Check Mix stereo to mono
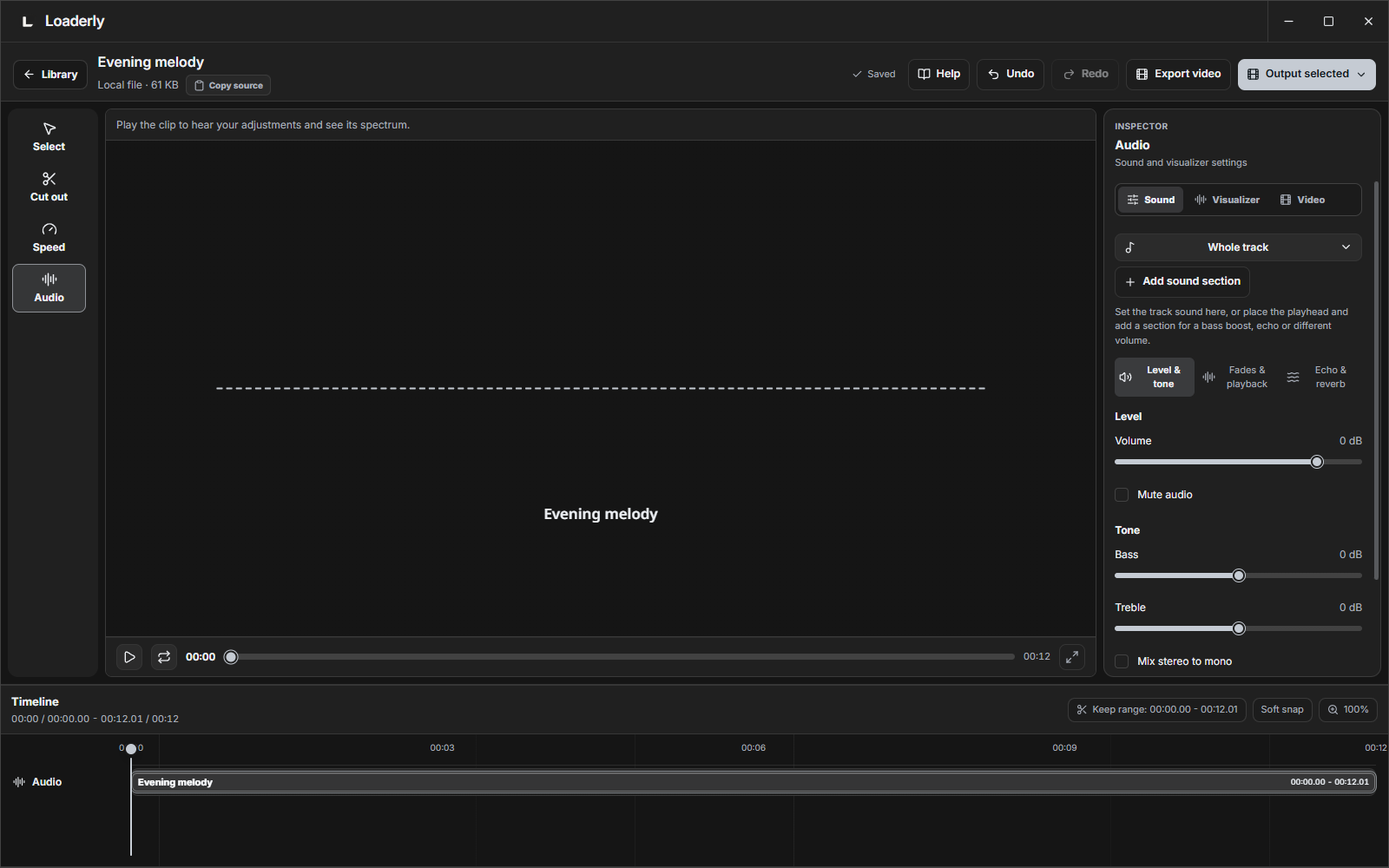Screen dimensions: 1389x868 pos(1122,661)
